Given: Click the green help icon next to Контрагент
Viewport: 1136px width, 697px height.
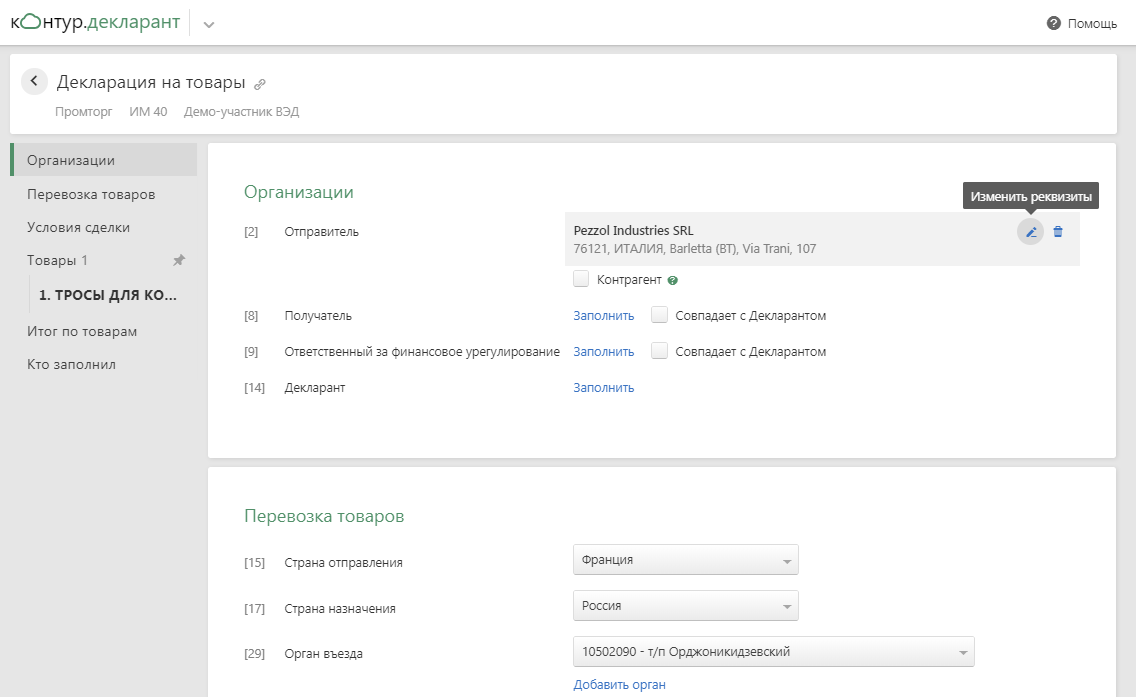Looking at the screenshot, I should pos(672,280).
